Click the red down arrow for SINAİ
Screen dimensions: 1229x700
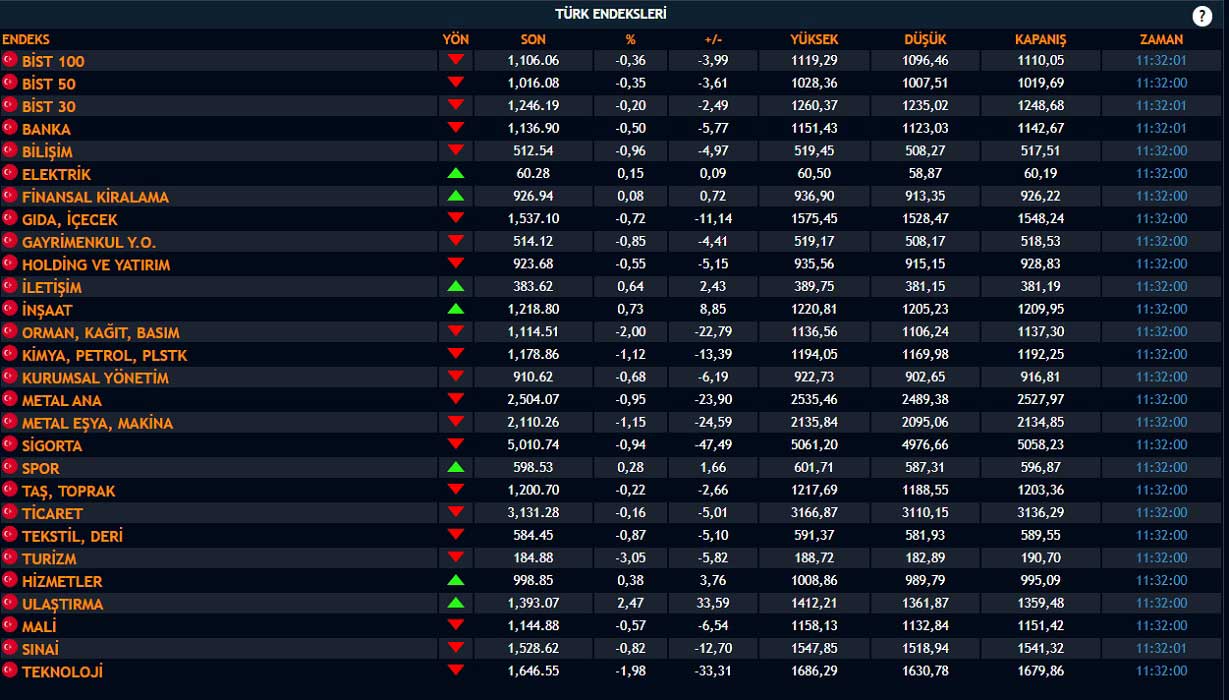click(x=456, y=648)
